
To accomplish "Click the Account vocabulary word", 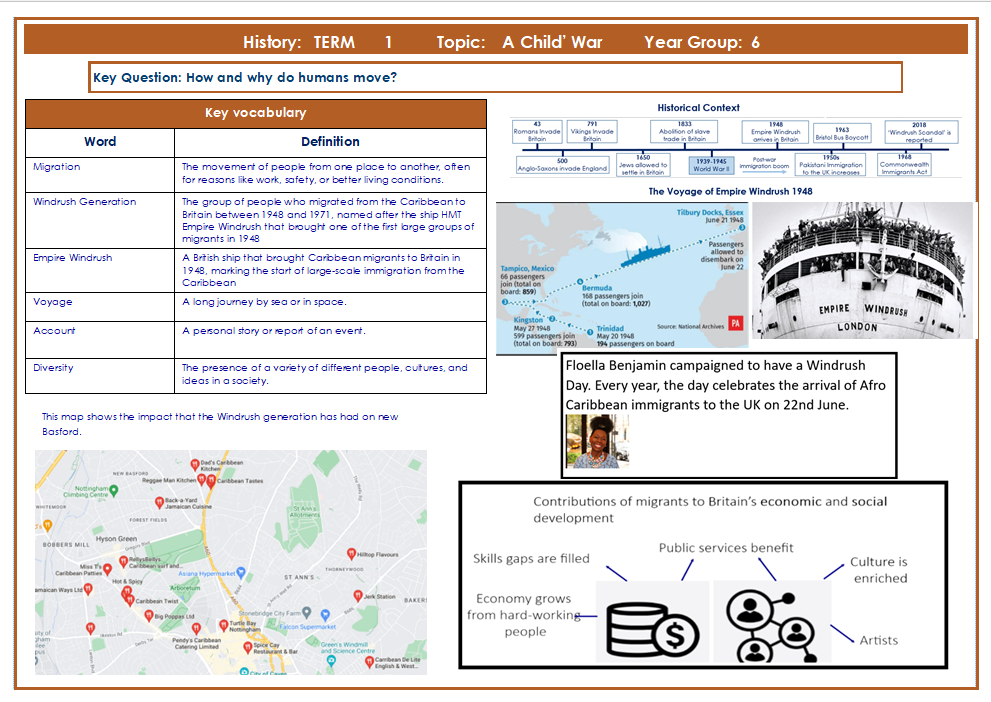I will coord(54,330).
